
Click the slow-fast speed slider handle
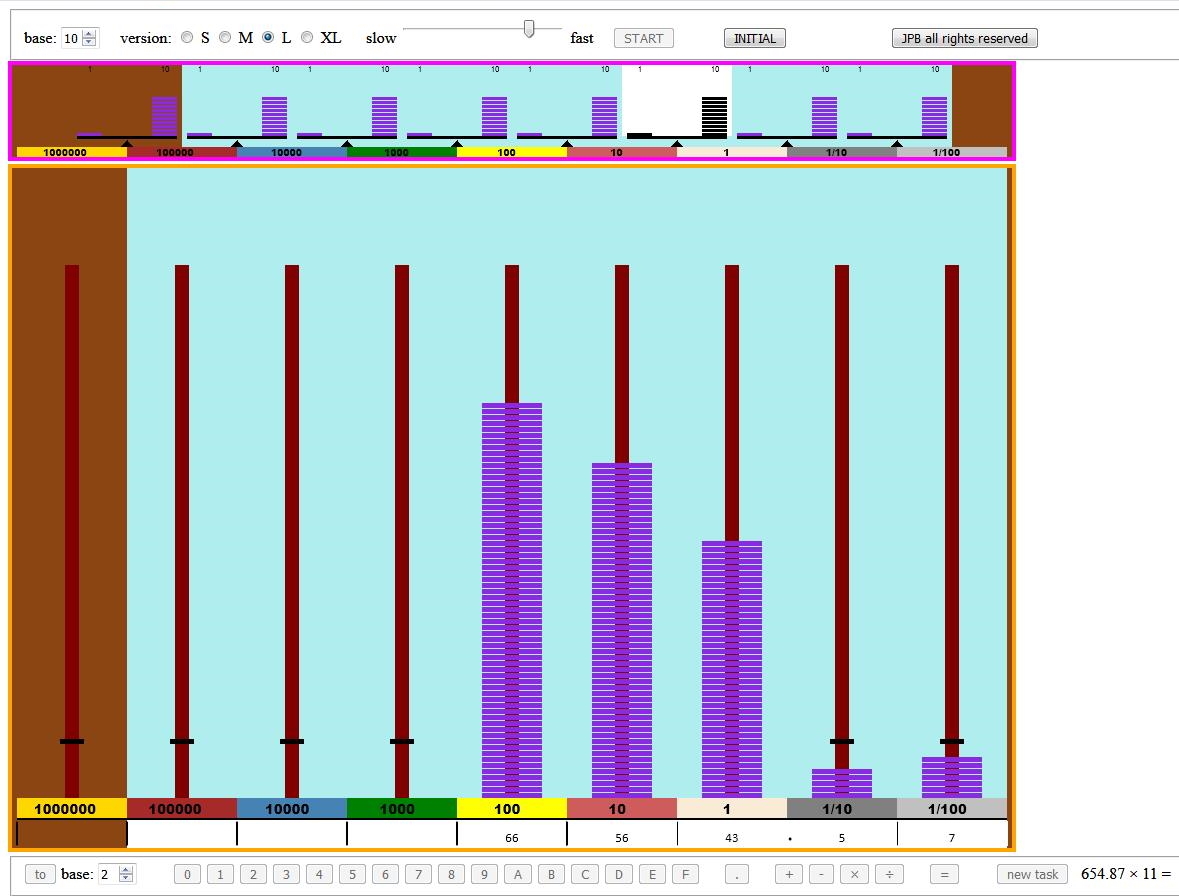point(529,30)
